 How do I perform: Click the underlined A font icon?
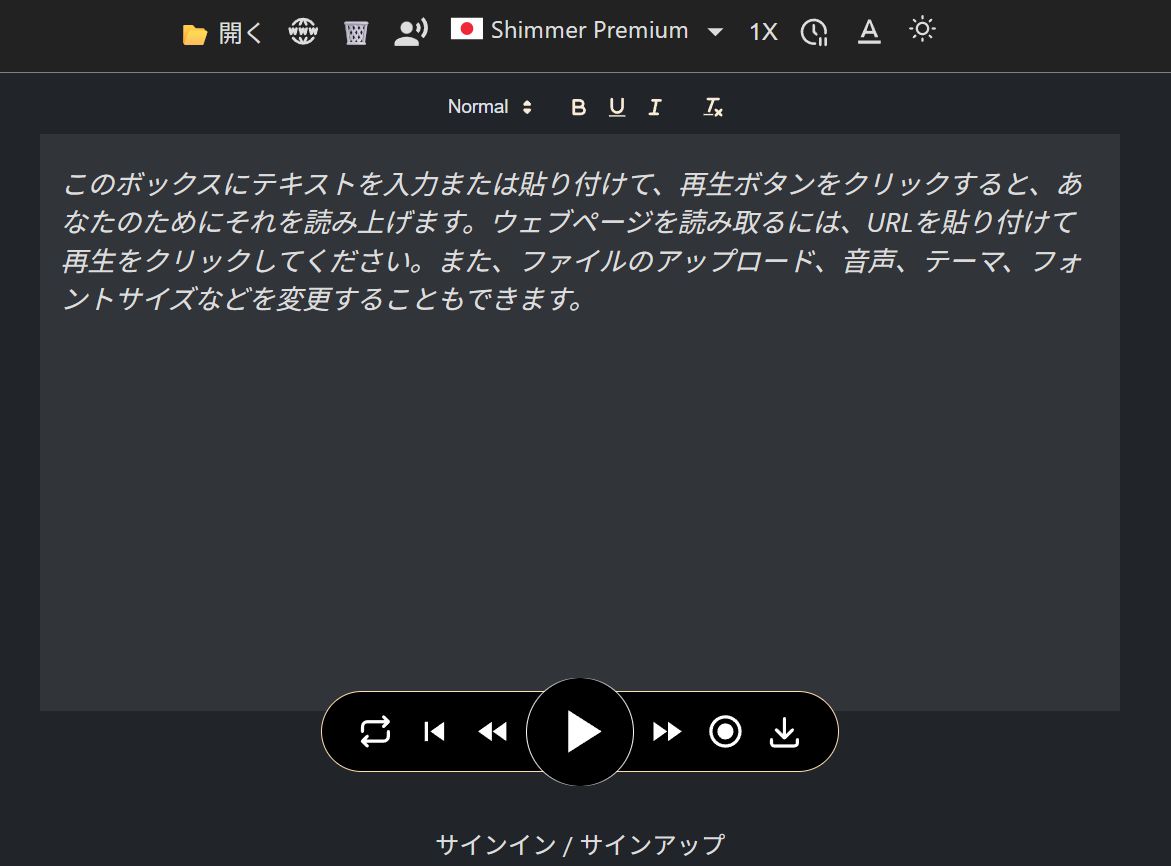tap(869, 32)
